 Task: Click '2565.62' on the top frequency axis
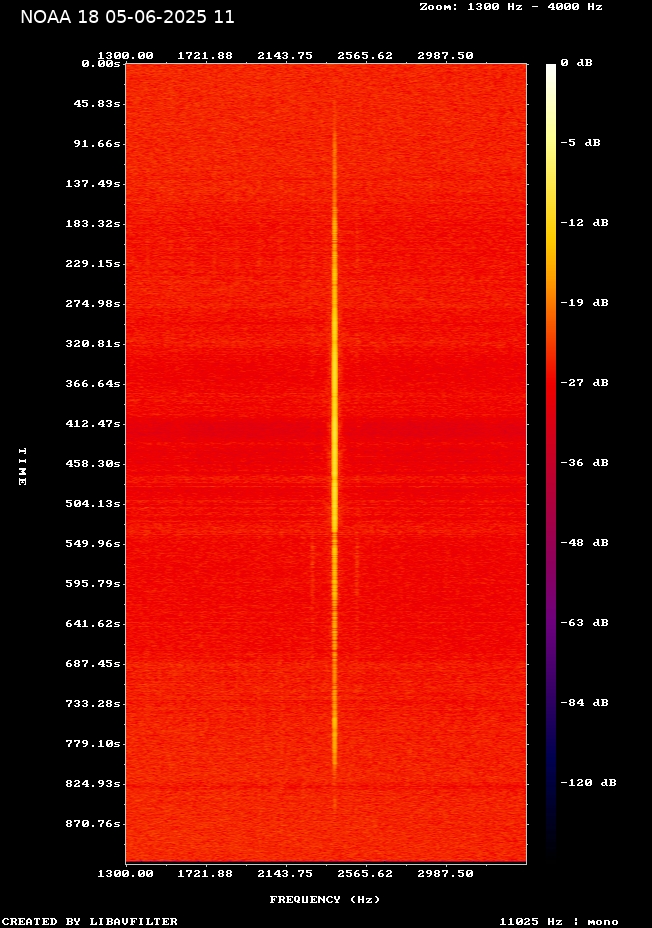click(365, 56)
